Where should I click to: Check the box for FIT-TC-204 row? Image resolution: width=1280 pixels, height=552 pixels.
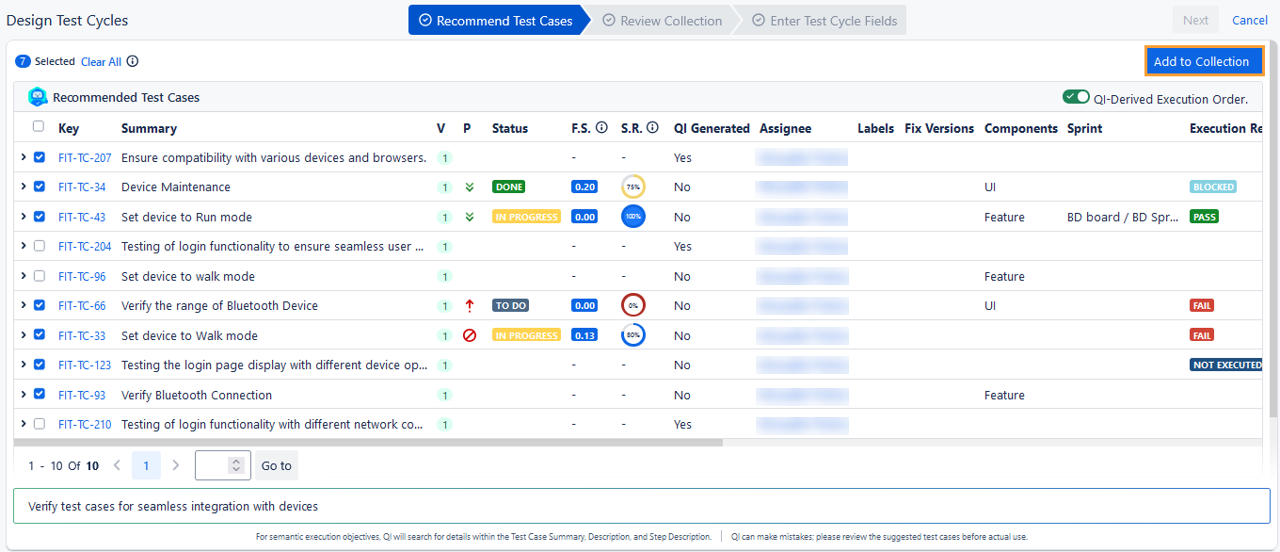coord(39,246)
